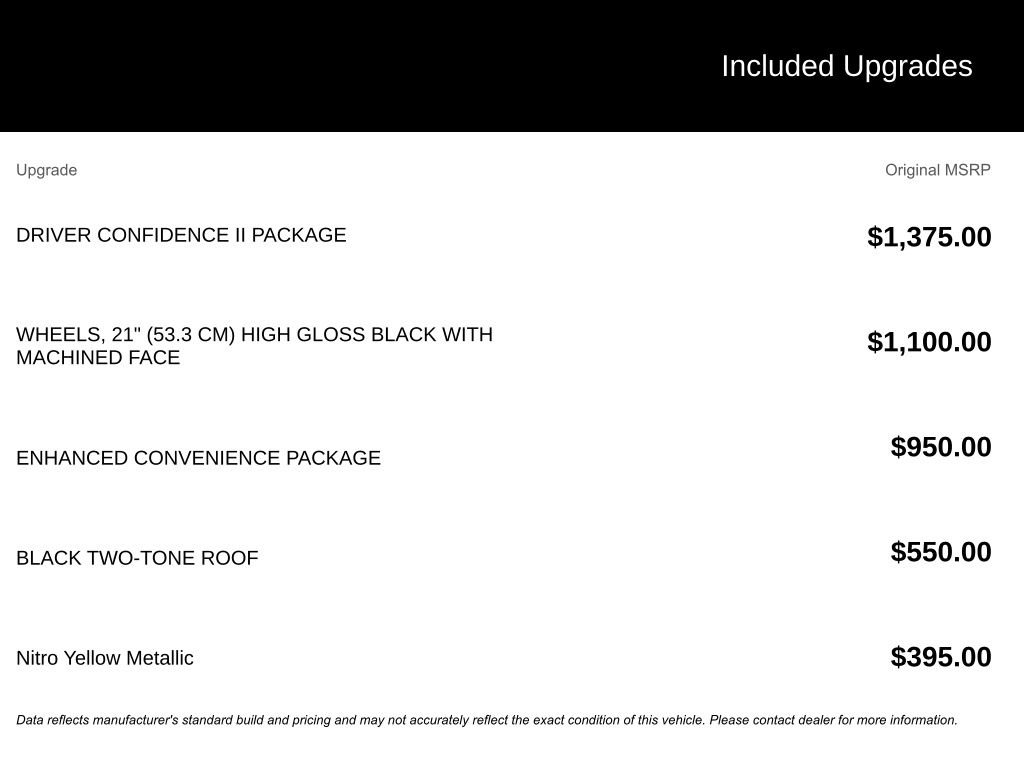Click the MACHINED FACE text line
1024x768 pixels.
98,358
